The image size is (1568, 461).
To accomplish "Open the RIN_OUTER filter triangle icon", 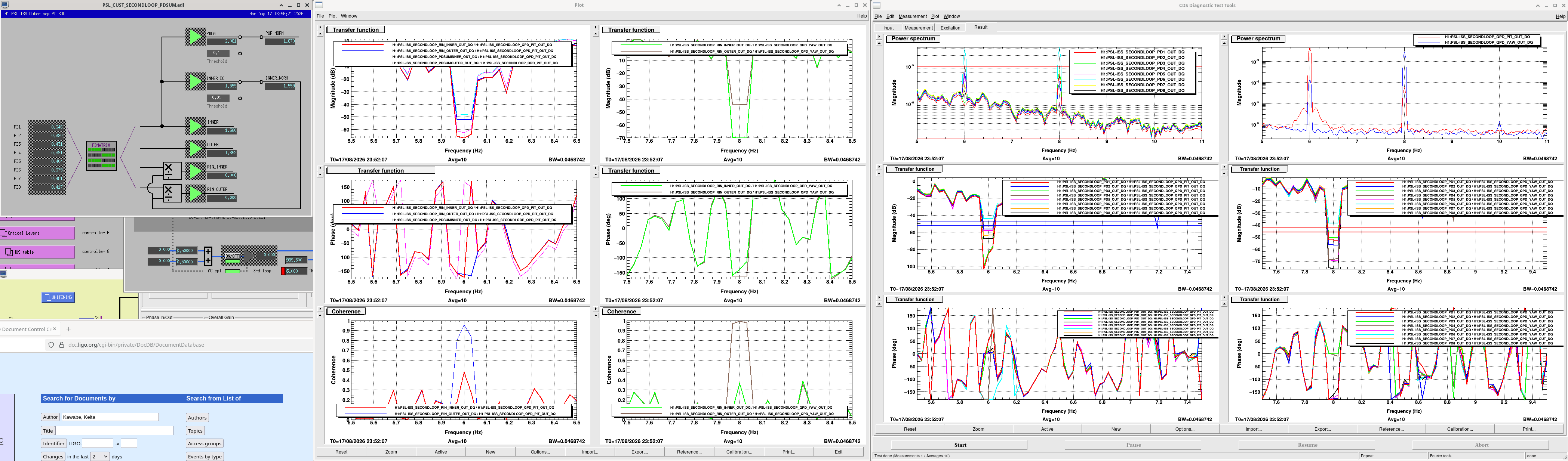I will coord(195,193).
